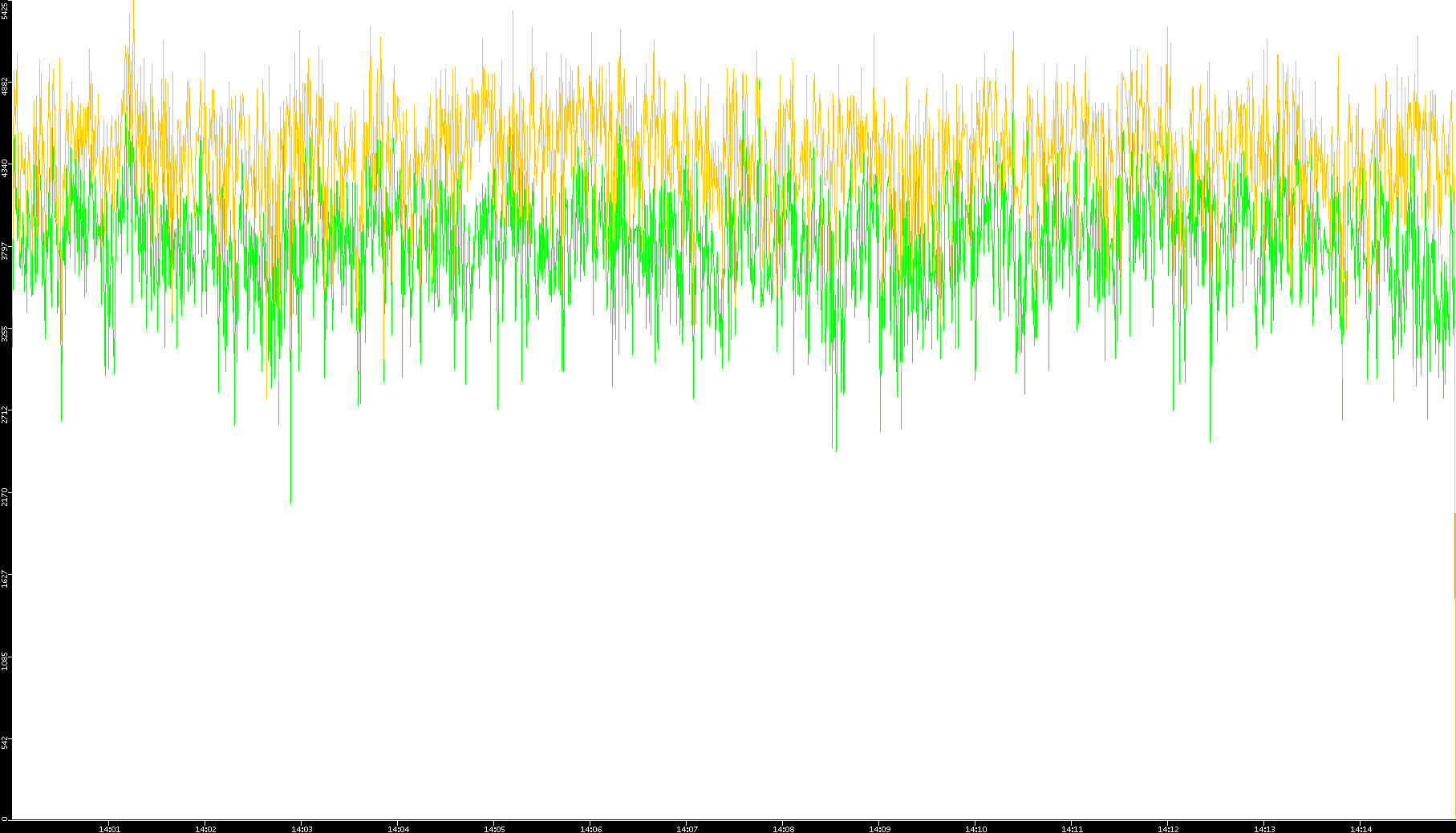Image resolution: width=1456 pixels, height=833 pixels.
Task: Pick the 14:10 time axis marker
Action: 975,829
